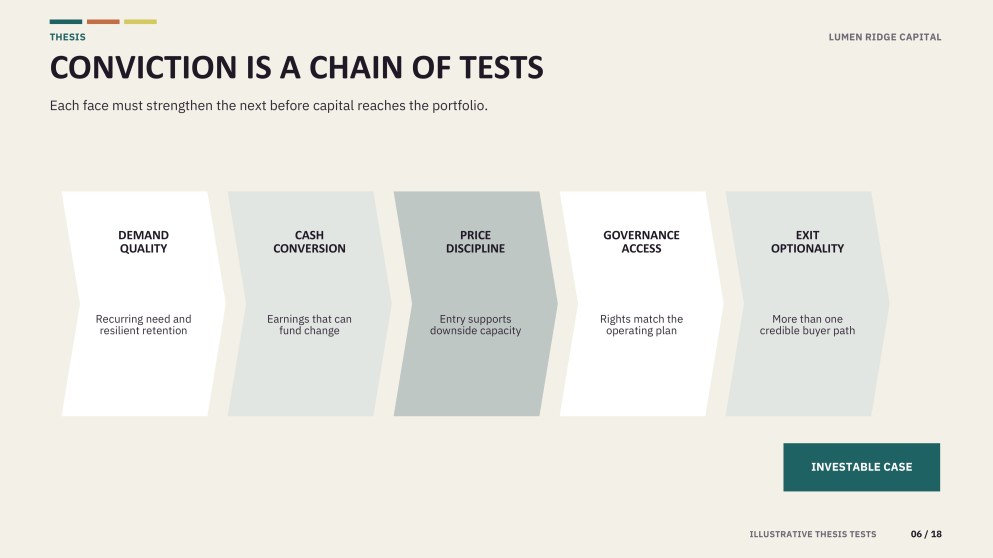Click the Price Discipline chevron heading

click(476, 242)
